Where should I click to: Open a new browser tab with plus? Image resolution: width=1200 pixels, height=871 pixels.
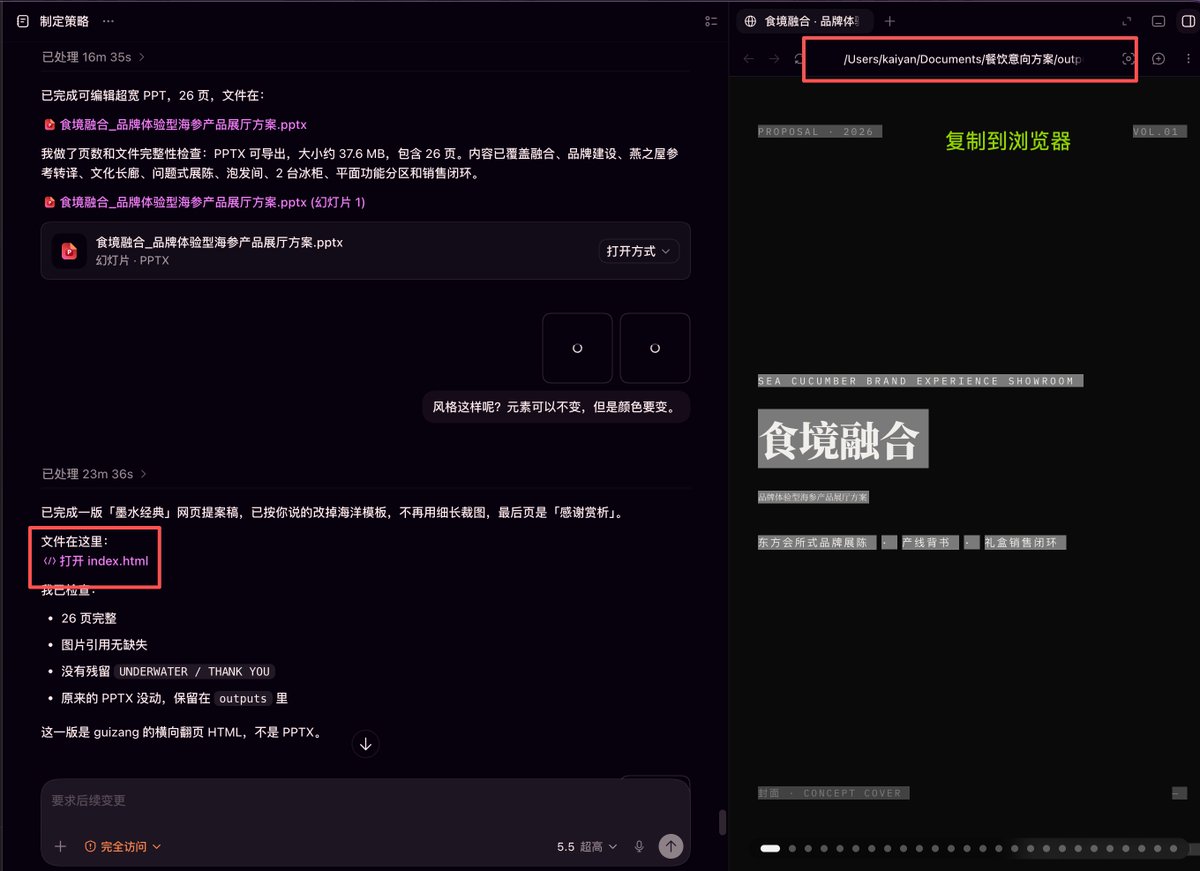890,21
